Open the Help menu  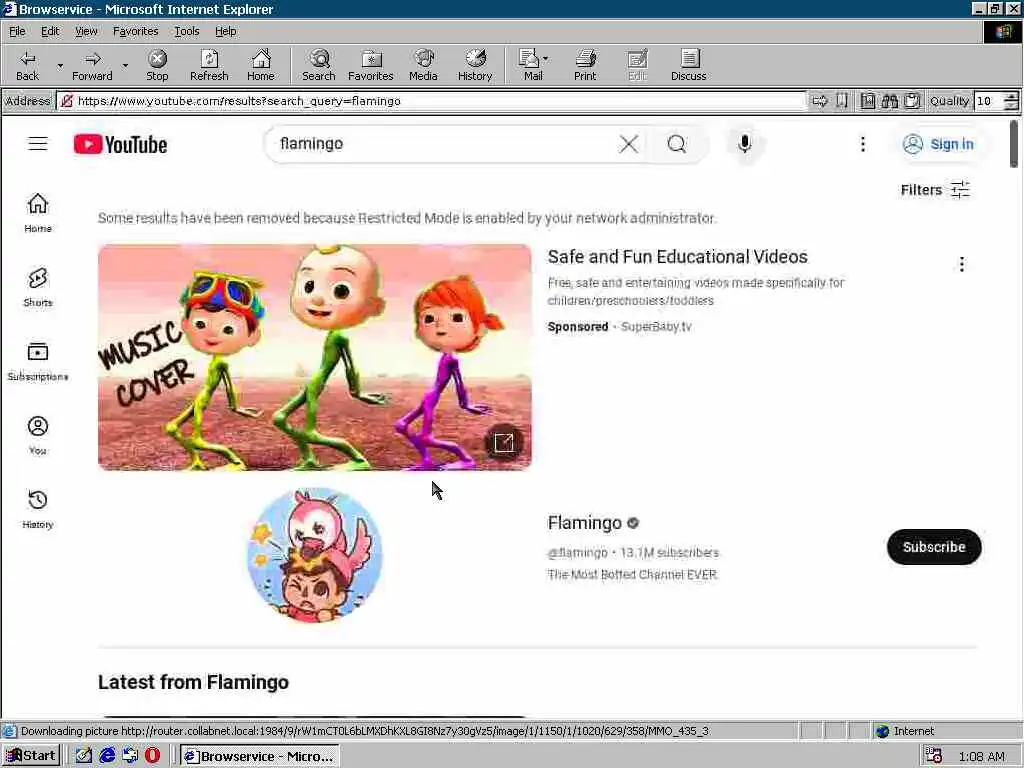(x=225, y=31)
